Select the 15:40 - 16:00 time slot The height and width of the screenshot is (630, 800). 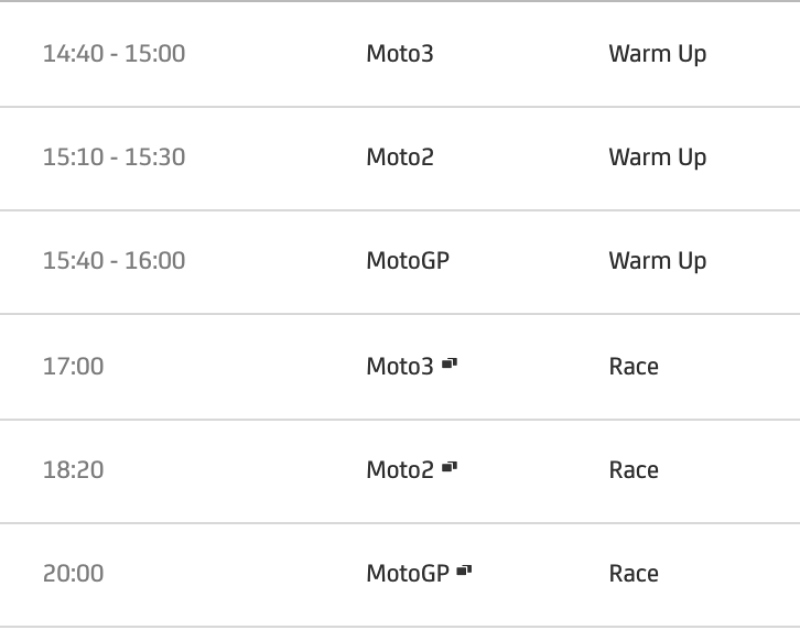(114, 262)
